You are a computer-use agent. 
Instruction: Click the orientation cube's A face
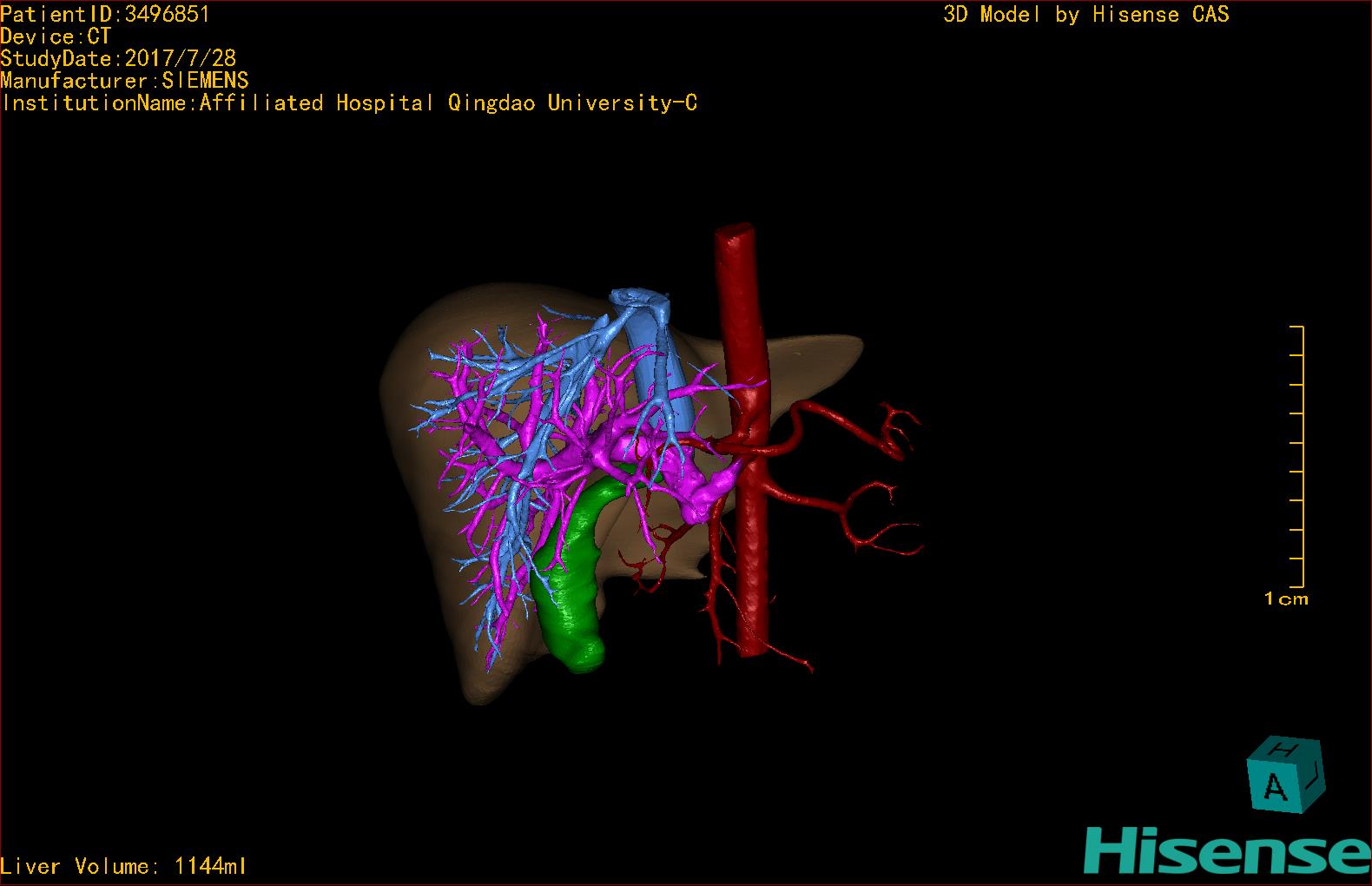(1275, 787)
